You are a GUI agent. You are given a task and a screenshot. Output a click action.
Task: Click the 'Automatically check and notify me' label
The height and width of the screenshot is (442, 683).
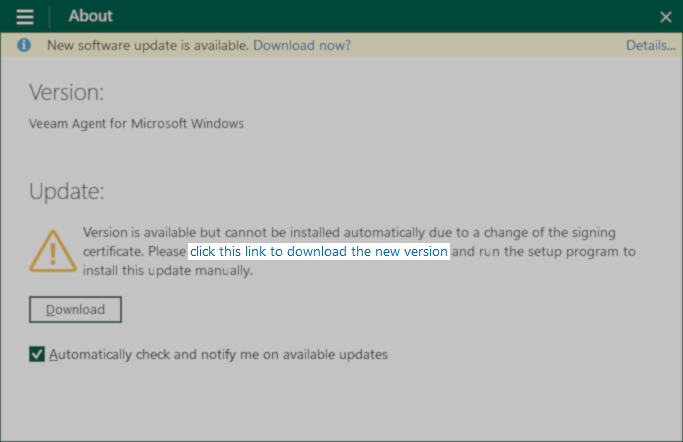pos(218,354)
